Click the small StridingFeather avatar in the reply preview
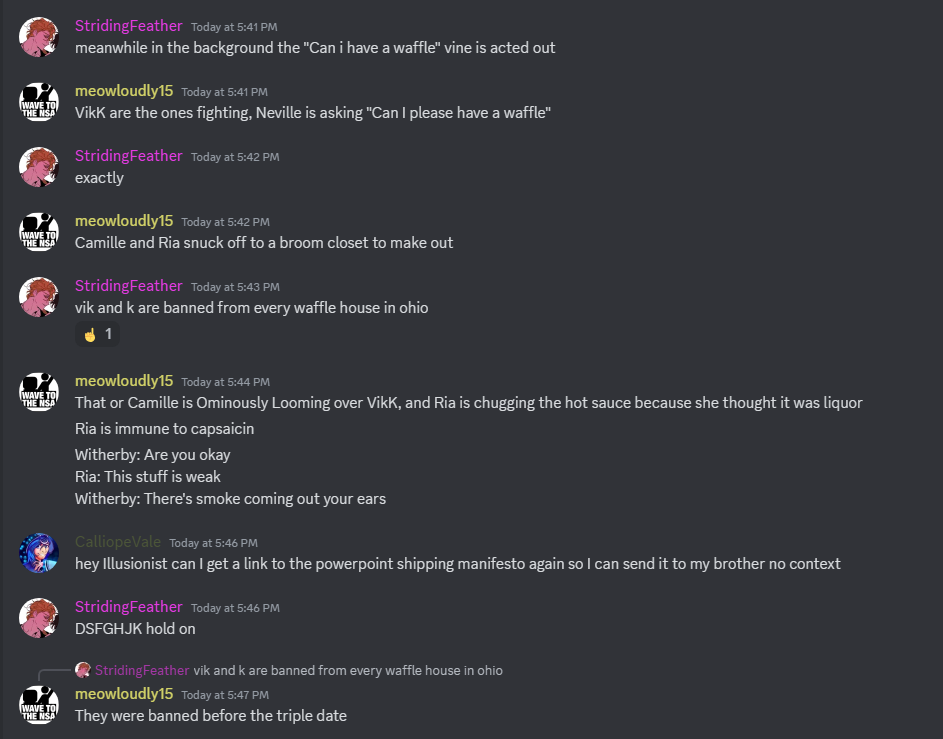Screen dimensions: 943x739 coord(83,670)
